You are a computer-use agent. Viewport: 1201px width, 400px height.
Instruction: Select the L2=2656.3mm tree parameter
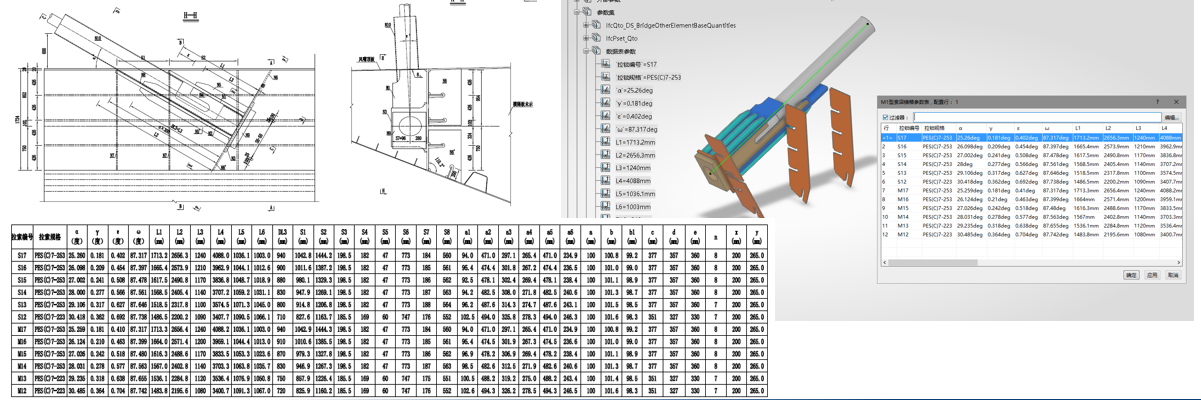(x=634, y=155)
